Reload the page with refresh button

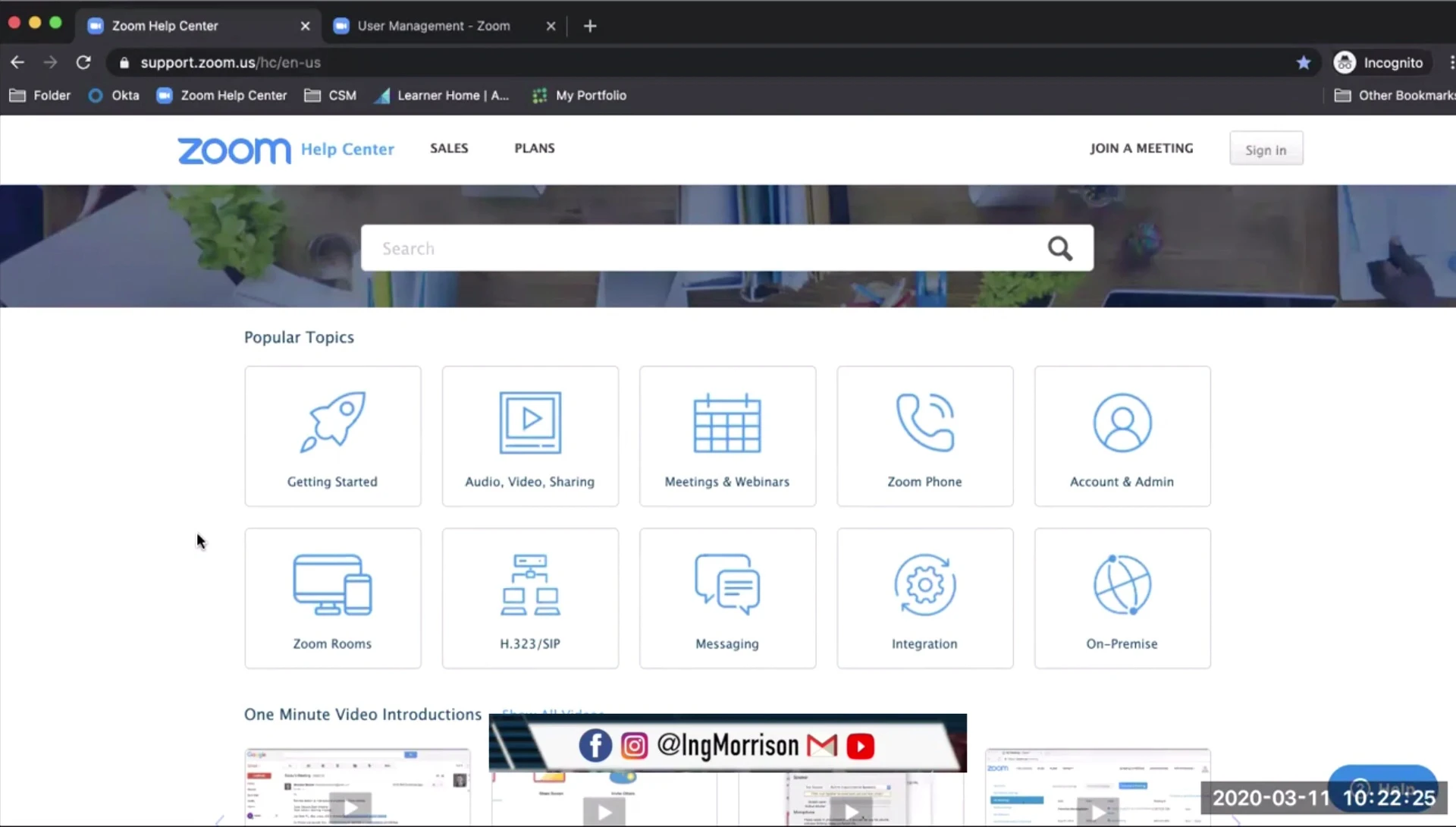(83, 62)
